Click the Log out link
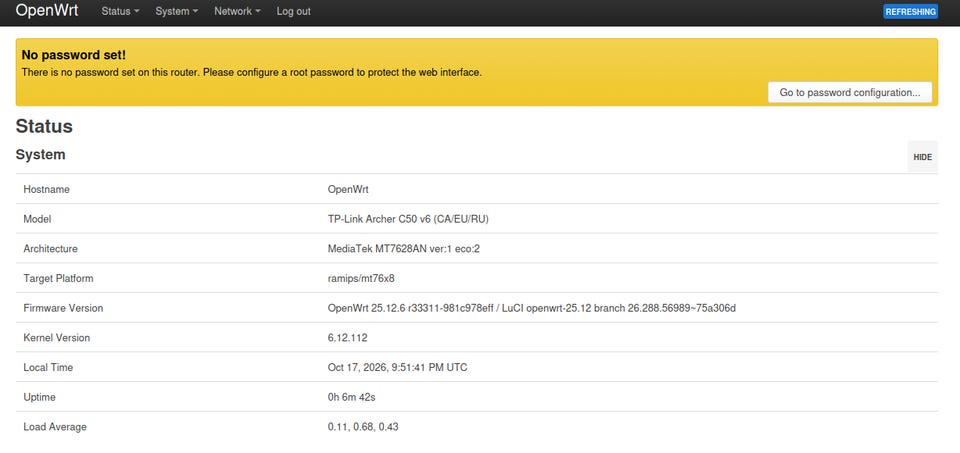The image size is (960, 453). [293, 11]
